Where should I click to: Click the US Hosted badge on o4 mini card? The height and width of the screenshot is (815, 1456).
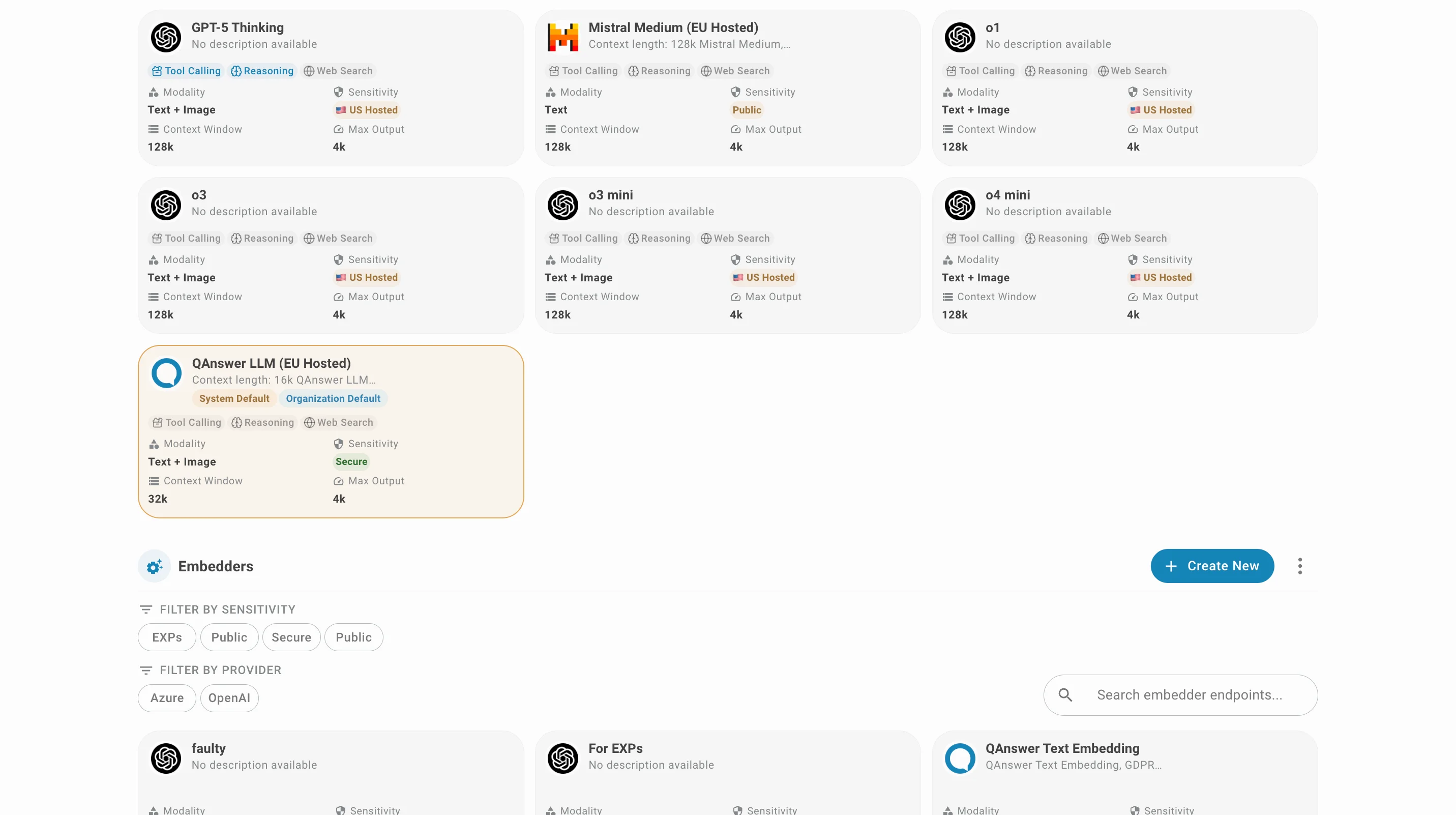pos(1161,278)
